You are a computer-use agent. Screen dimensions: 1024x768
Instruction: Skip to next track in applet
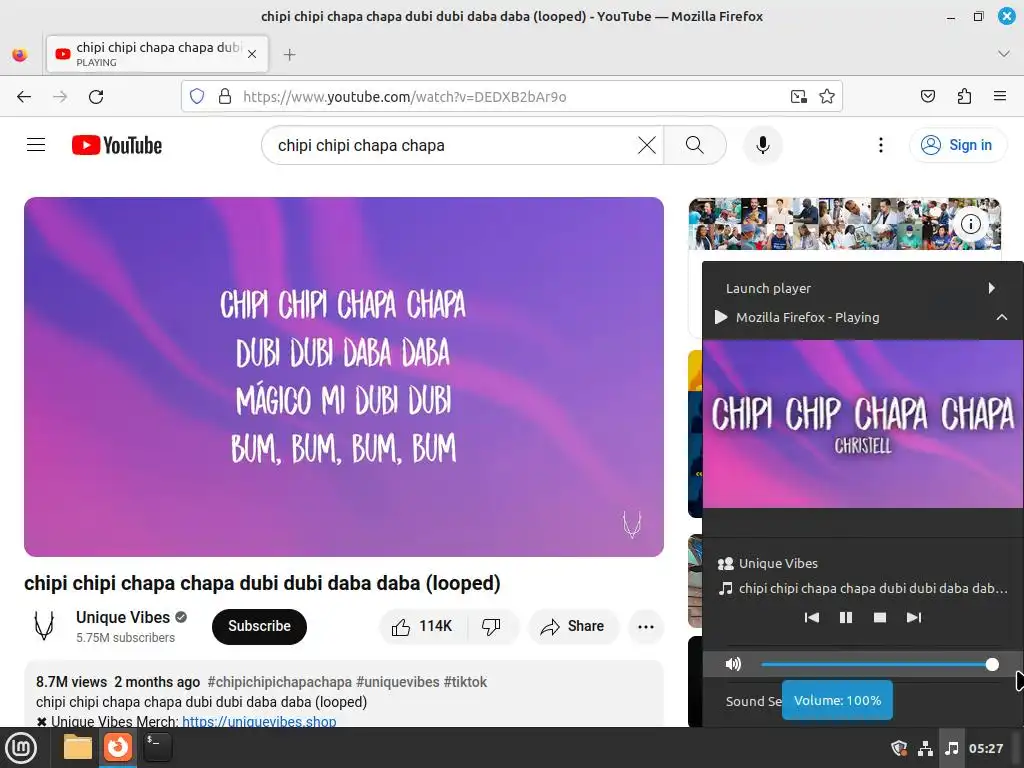(x=914, y=617)
